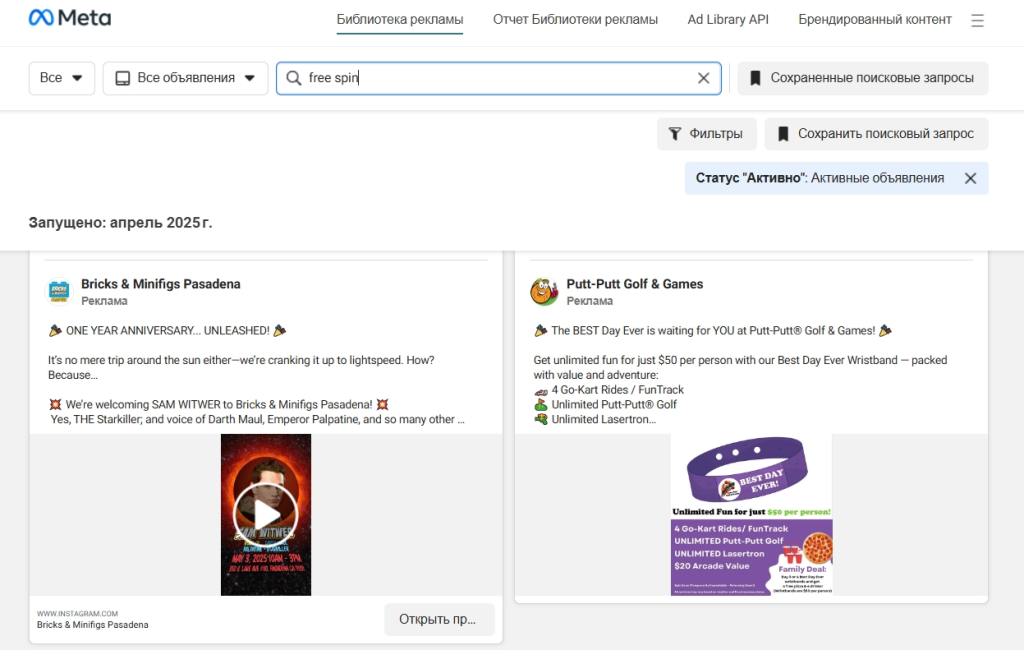Click the Запущено: апрель 2025 г. heading
This screenshot has width=1024, height=650.
coord(120,222)
